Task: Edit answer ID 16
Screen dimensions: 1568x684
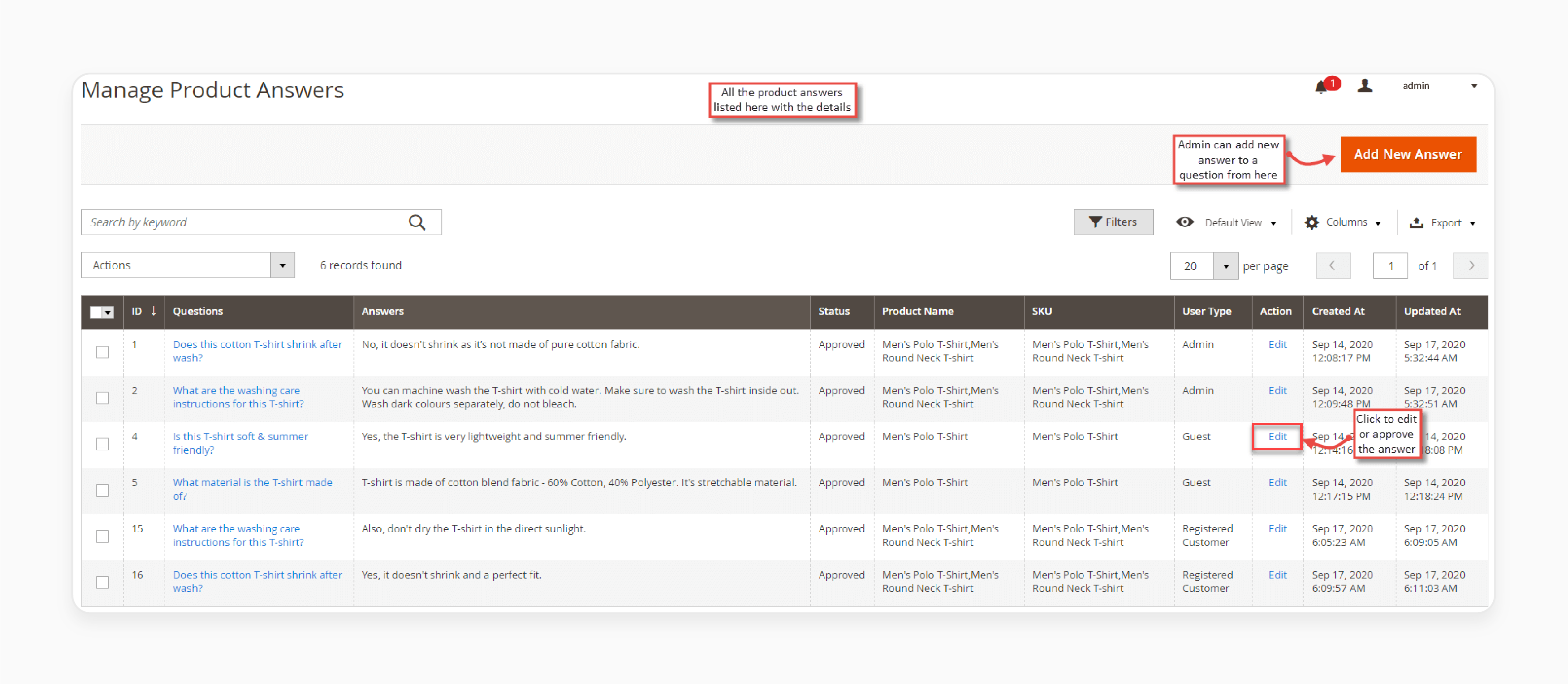Action: (x=1277, y=575)
